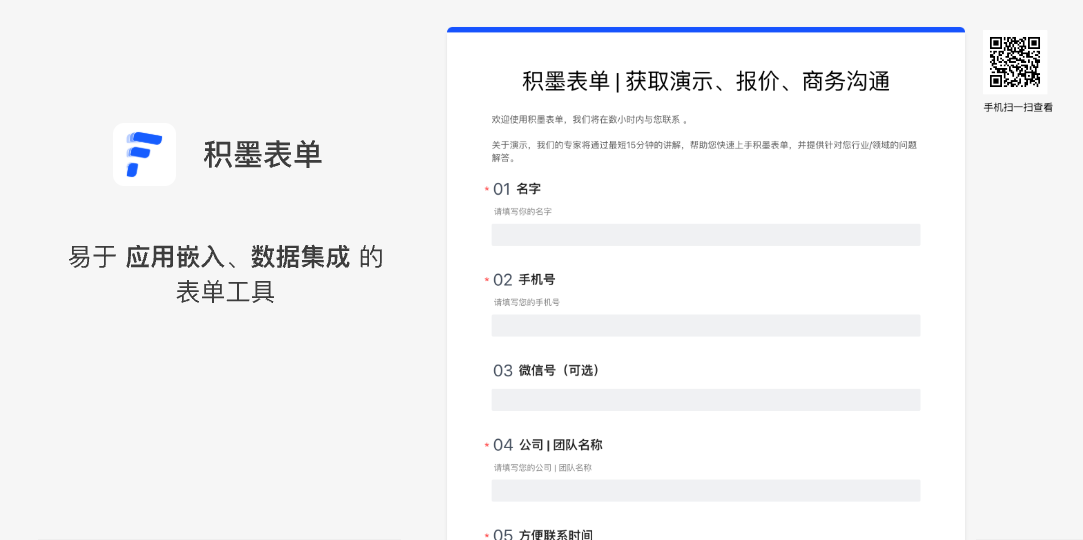Click the hint 请填写您的公司 | 团队名称

coord(543,467)
